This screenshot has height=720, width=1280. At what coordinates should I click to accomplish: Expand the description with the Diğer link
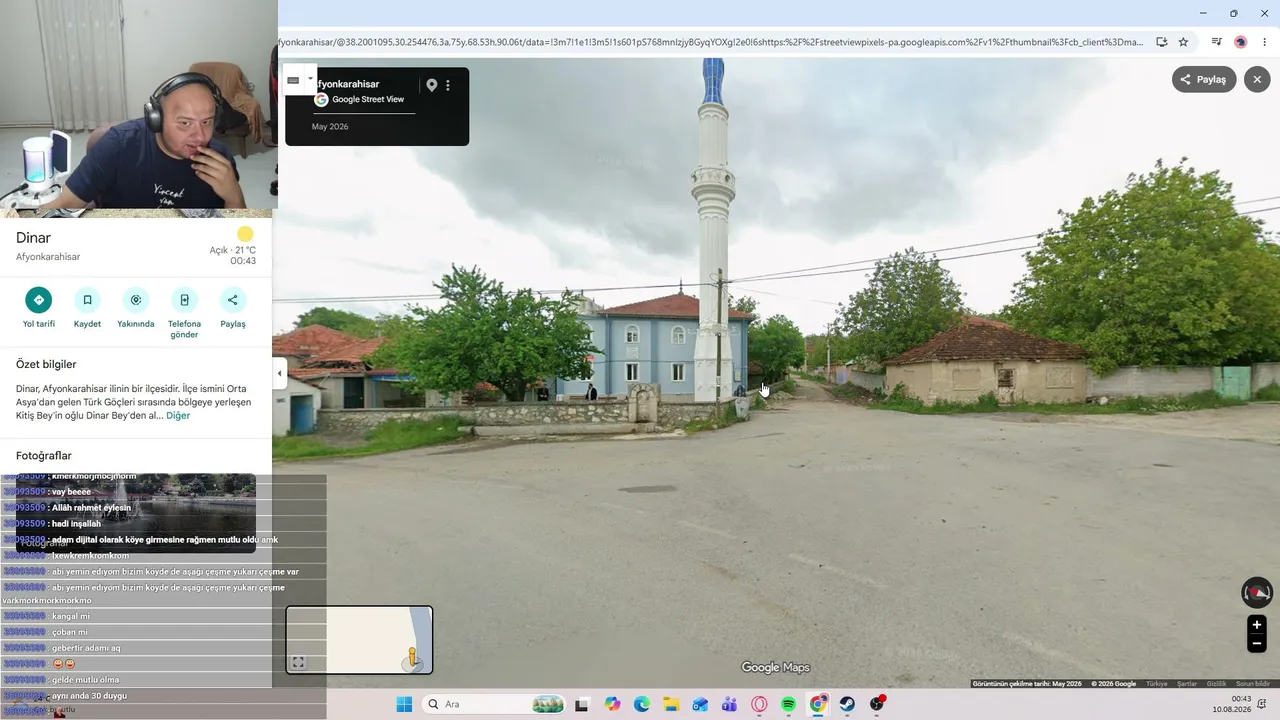tap(178, 416)
